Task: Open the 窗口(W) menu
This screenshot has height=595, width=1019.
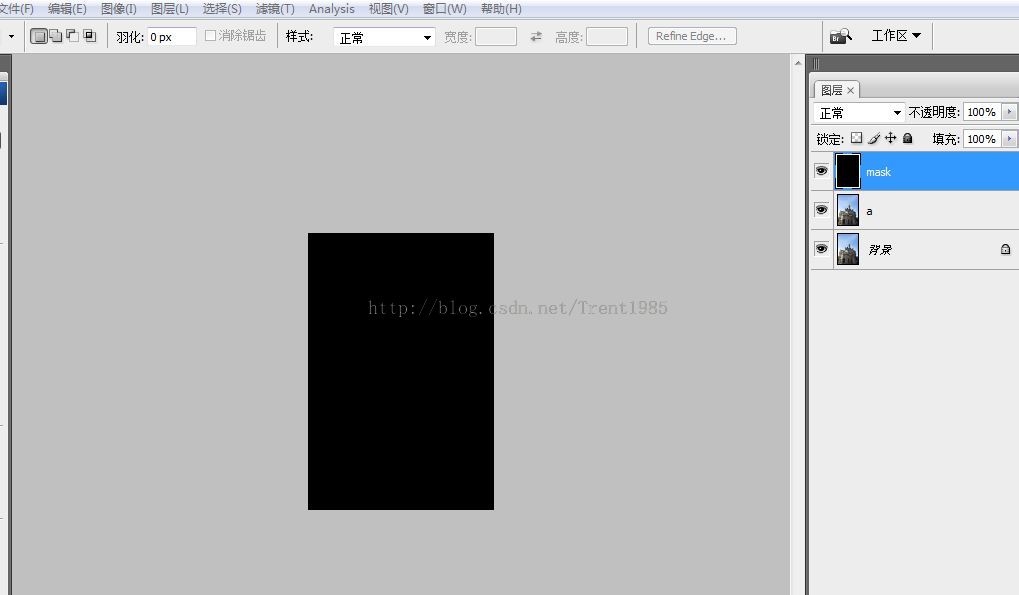Action: pyautogui.click(x=445, y=9)
